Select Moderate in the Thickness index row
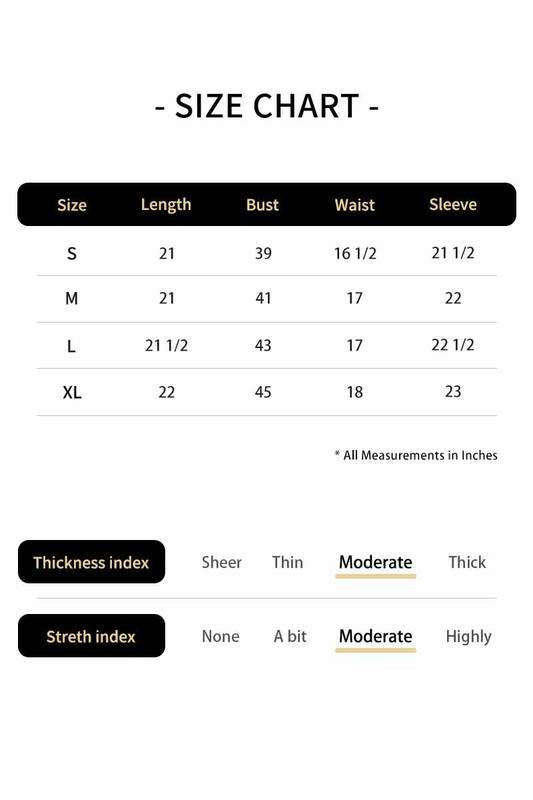533x800 pixels. [x=375, y=562]
